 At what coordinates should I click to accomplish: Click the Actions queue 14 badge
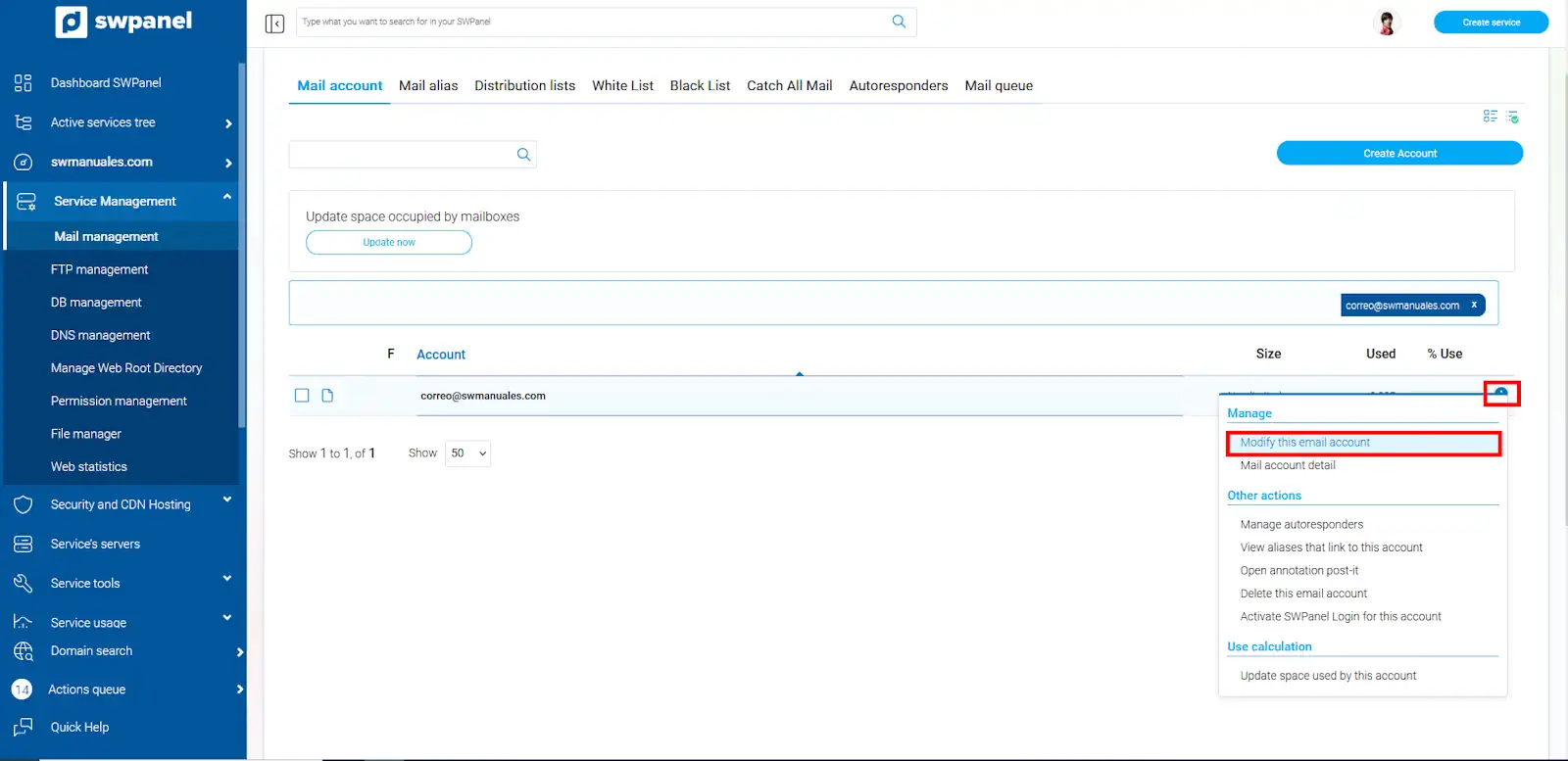coord(22,690)
